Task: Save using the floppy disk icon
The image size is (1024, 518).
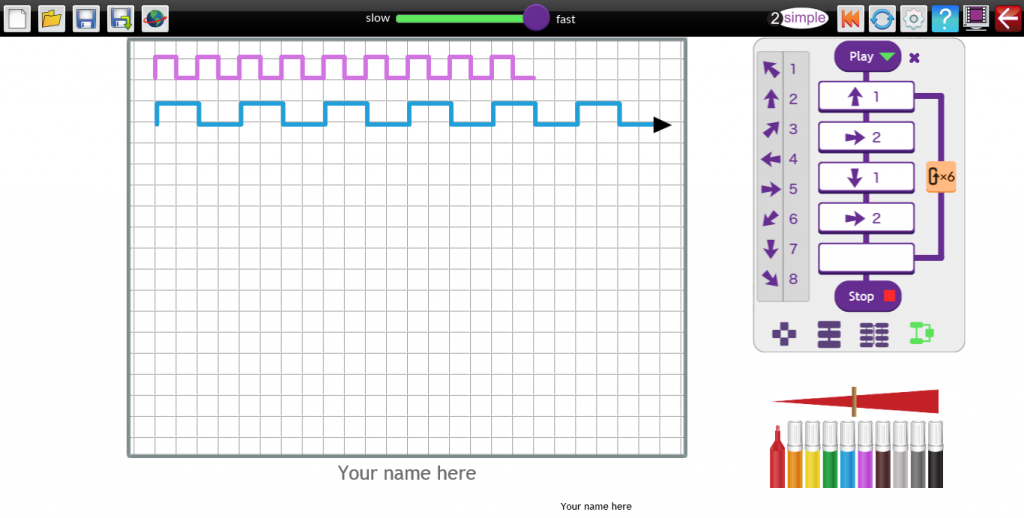Action: click(x=86, y=19)
